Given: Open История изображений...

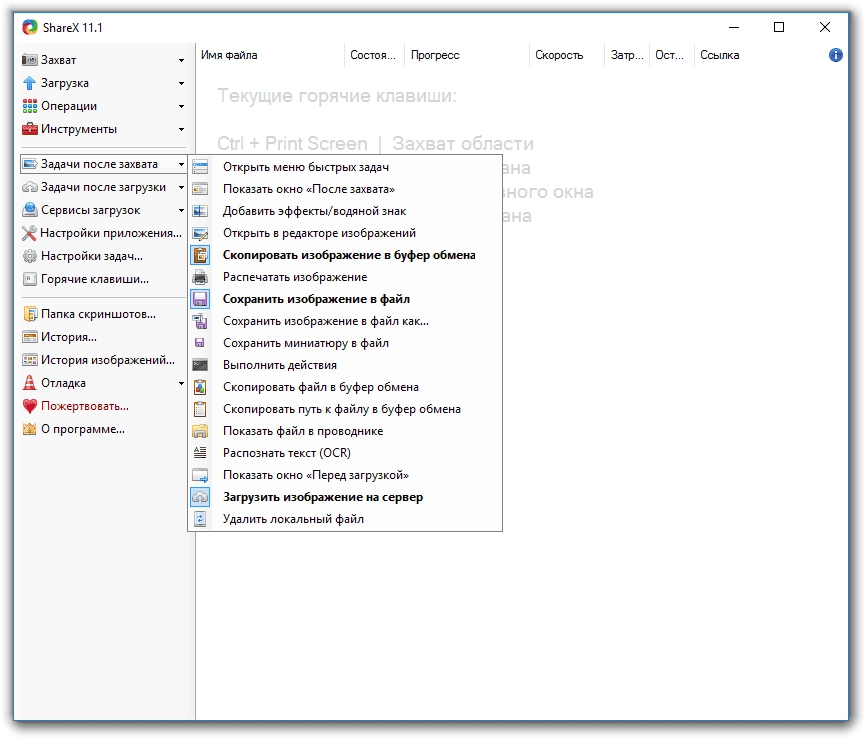Looking at the screenshot, I should coord(103,360).
